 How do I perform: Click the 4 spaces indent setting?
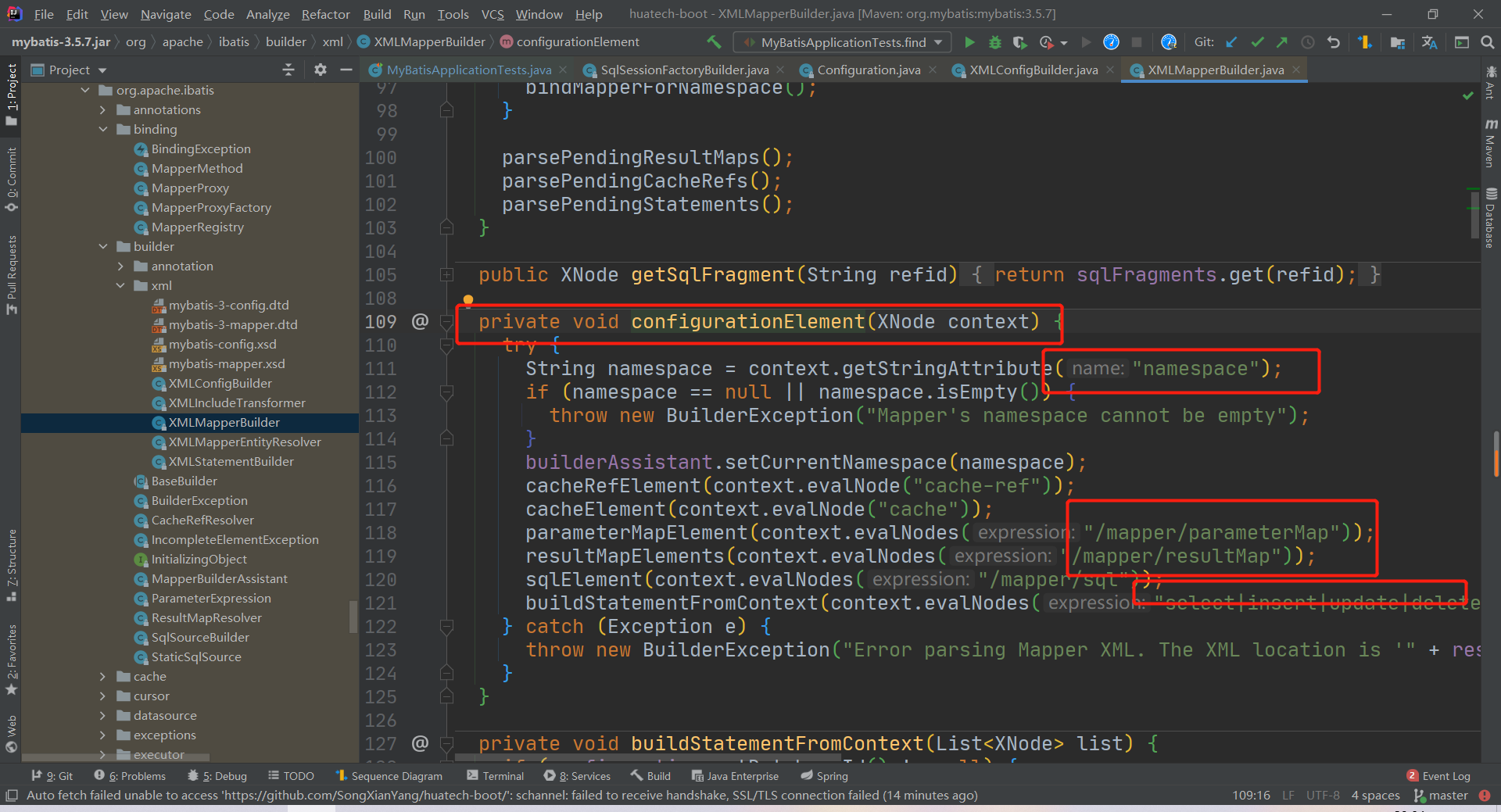pos(1375,796)
